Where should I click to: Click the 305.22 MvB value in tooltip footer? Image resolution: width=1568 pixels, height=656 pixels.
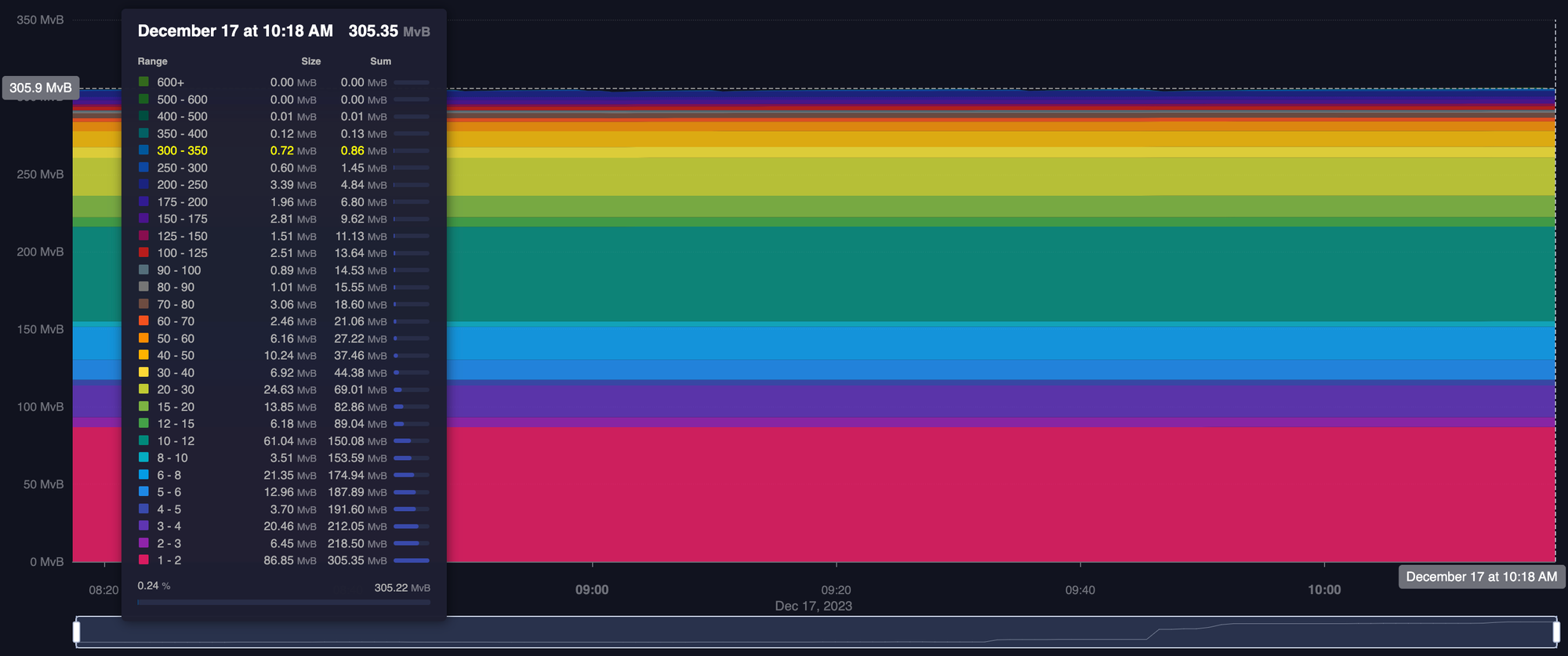[x=402, y=588]
